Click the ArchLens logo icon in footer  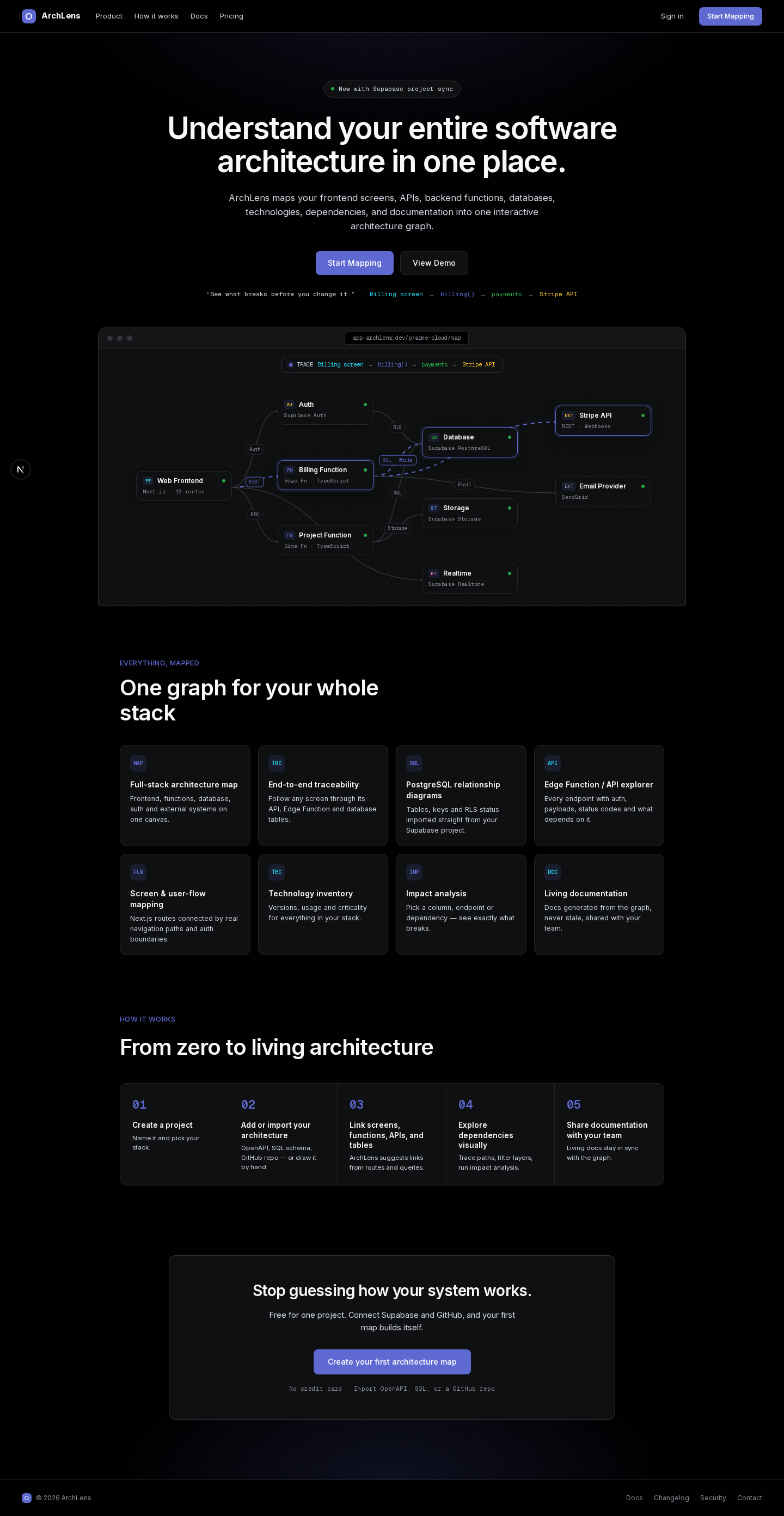[27, 1497]
